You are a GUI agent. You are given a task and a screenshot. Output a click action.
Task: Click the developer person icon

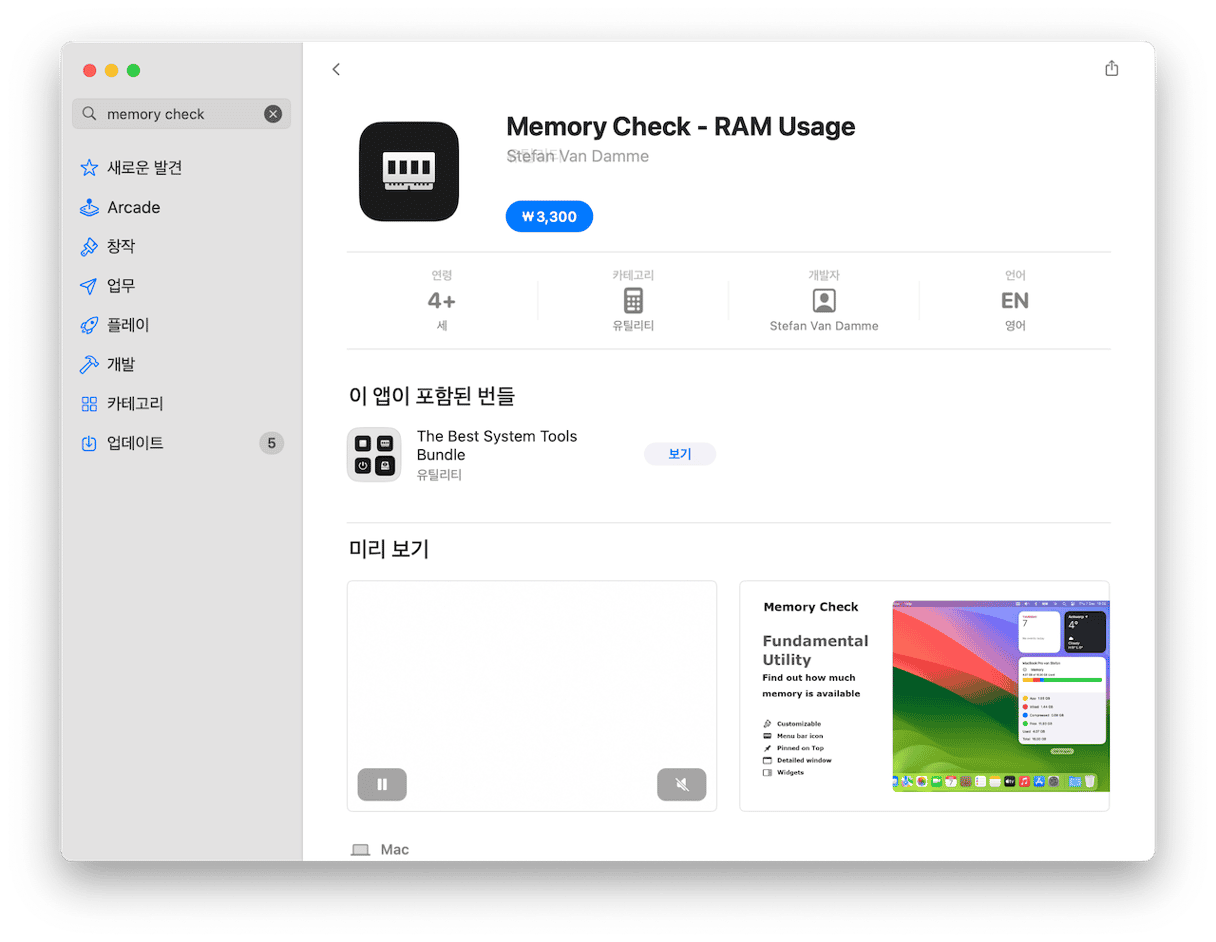tap(824, 301)
